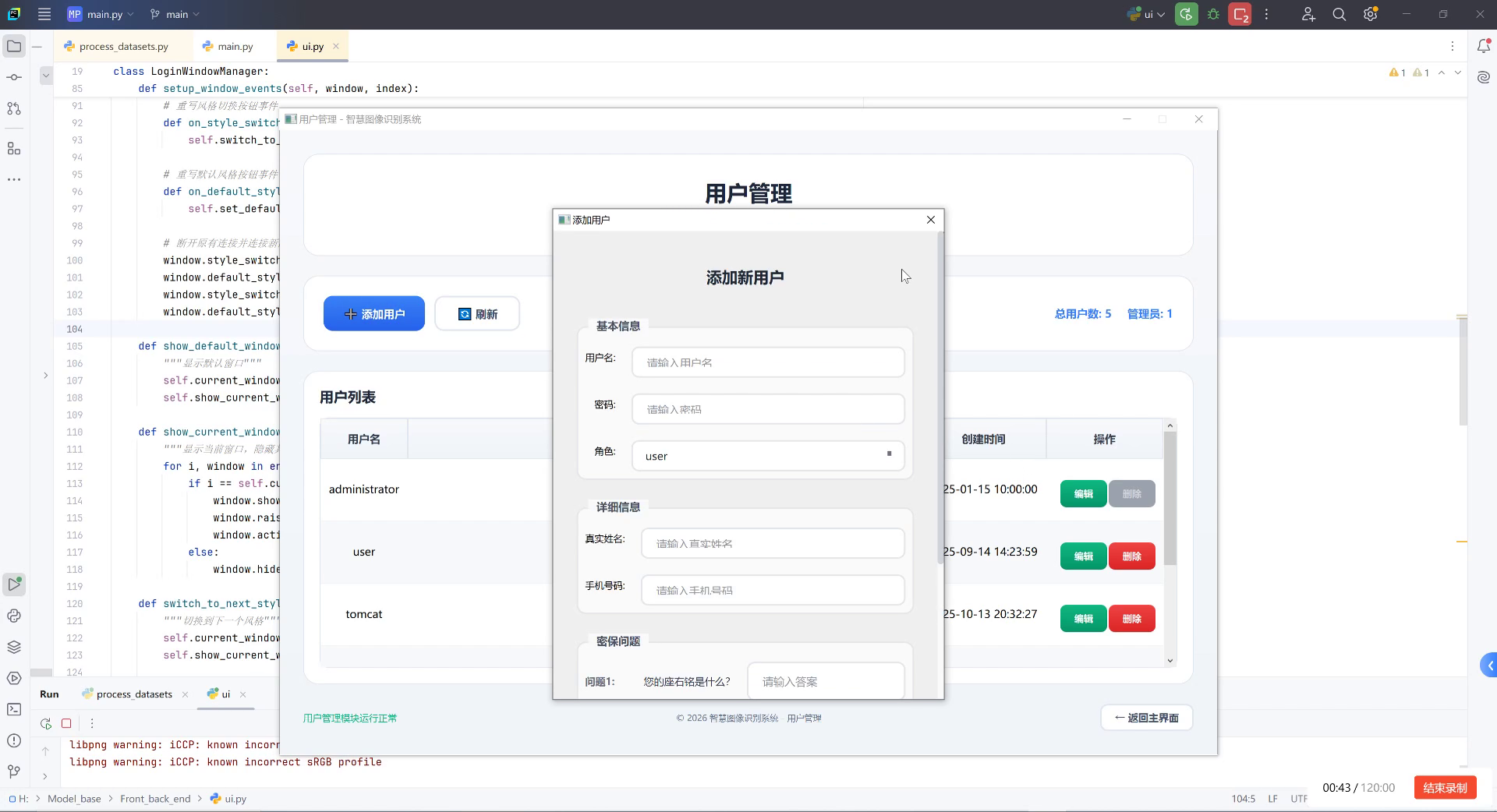Viewport: 1497px width, 812px height.
Task: Click the 返回主界面 button
Action: pyautogui.click(x=1145, y=717)
